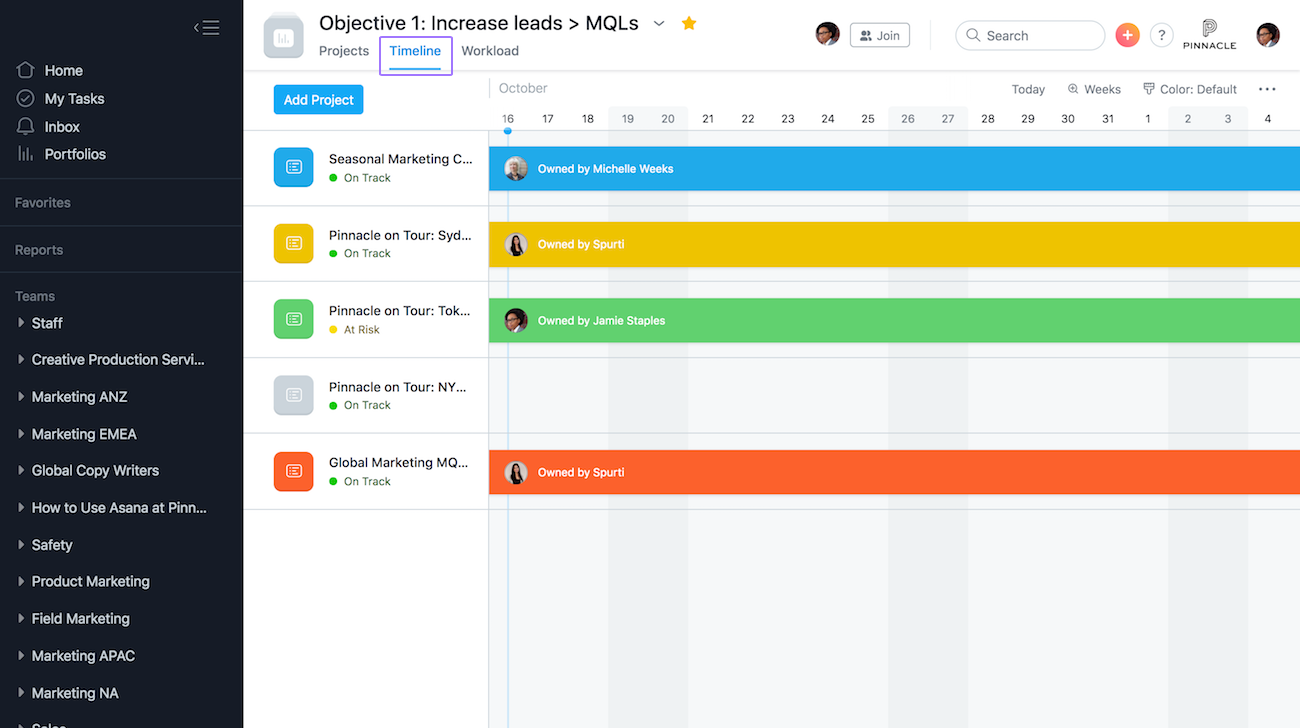
Task: Open the Weeks zoom dropdown
Action: 1094,89
